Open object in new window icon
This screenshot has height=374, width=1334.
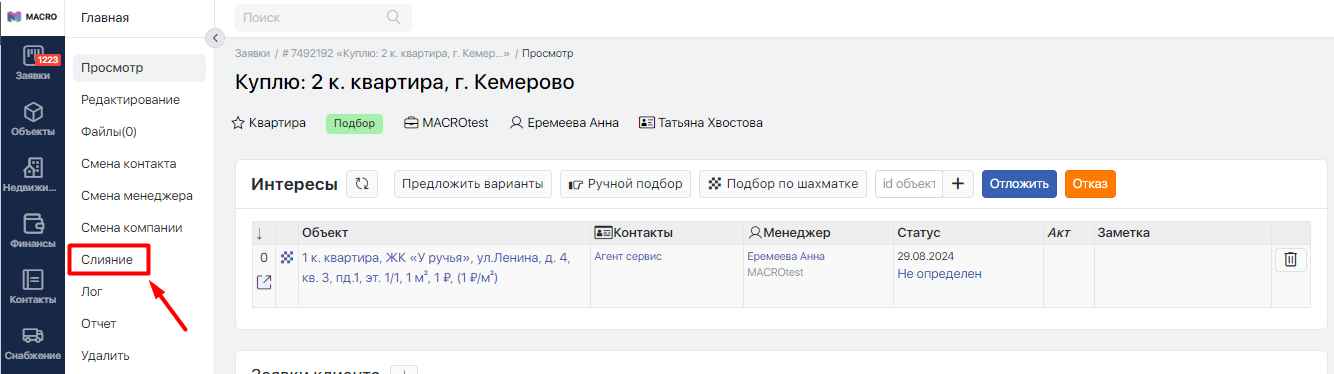pos(264,282)
